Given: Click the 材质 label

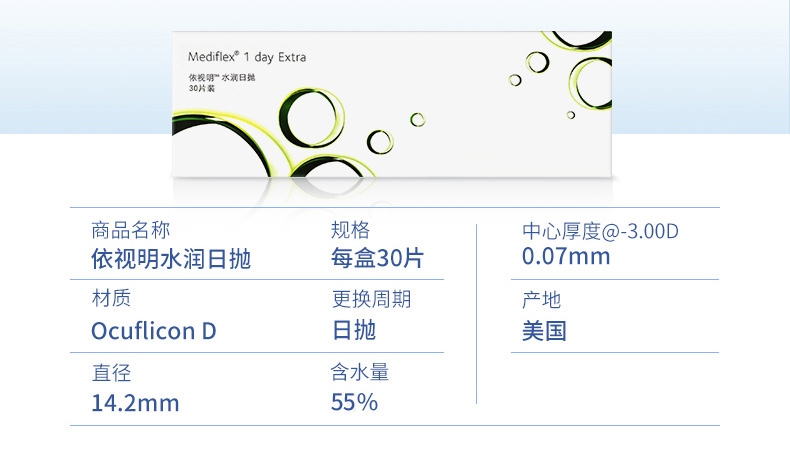Looking at the screenshot, I should click(111, 298).
